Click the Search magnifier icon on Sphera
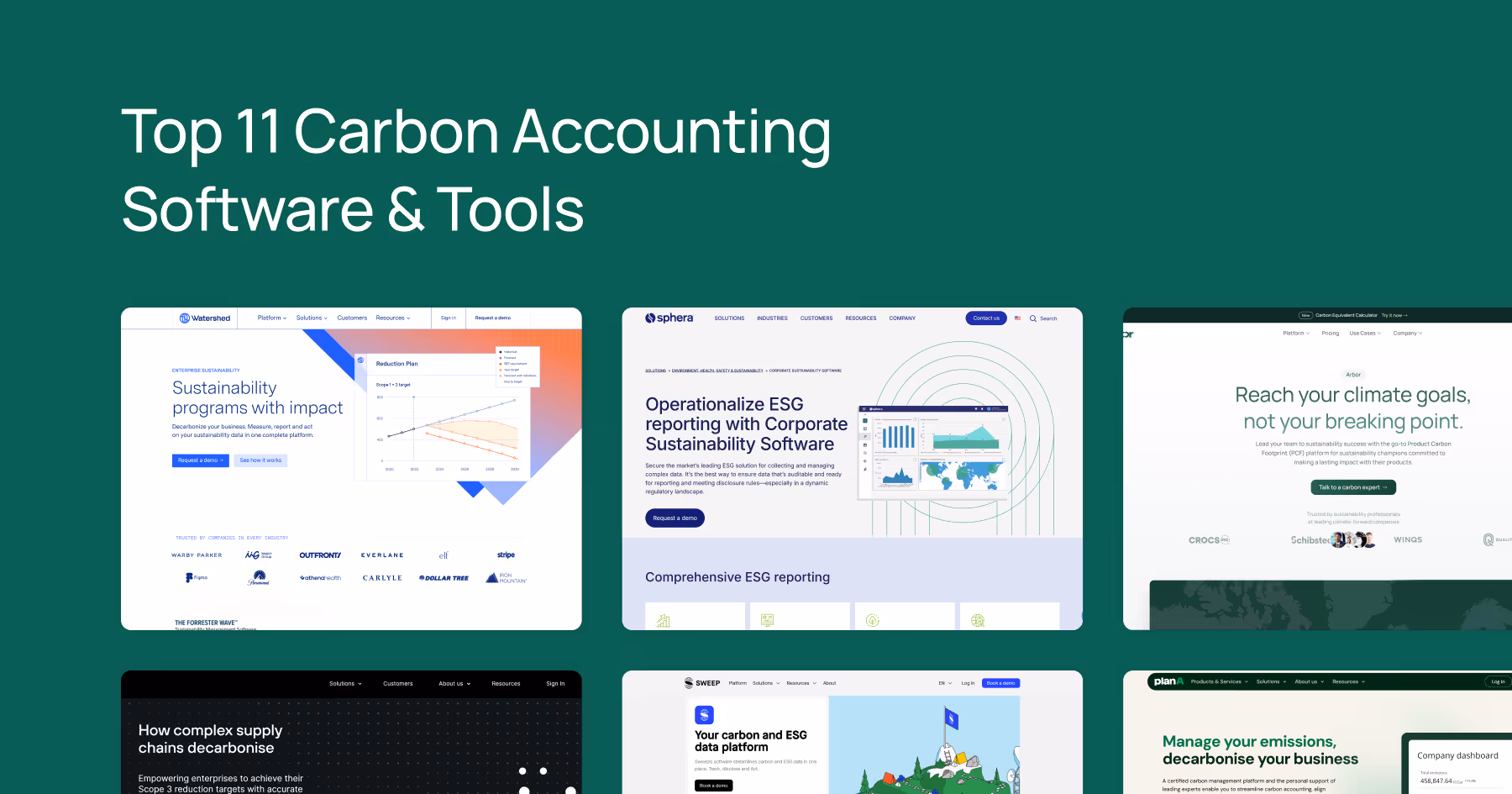This screenshot has width=1512, height=794. (1033, 318)
